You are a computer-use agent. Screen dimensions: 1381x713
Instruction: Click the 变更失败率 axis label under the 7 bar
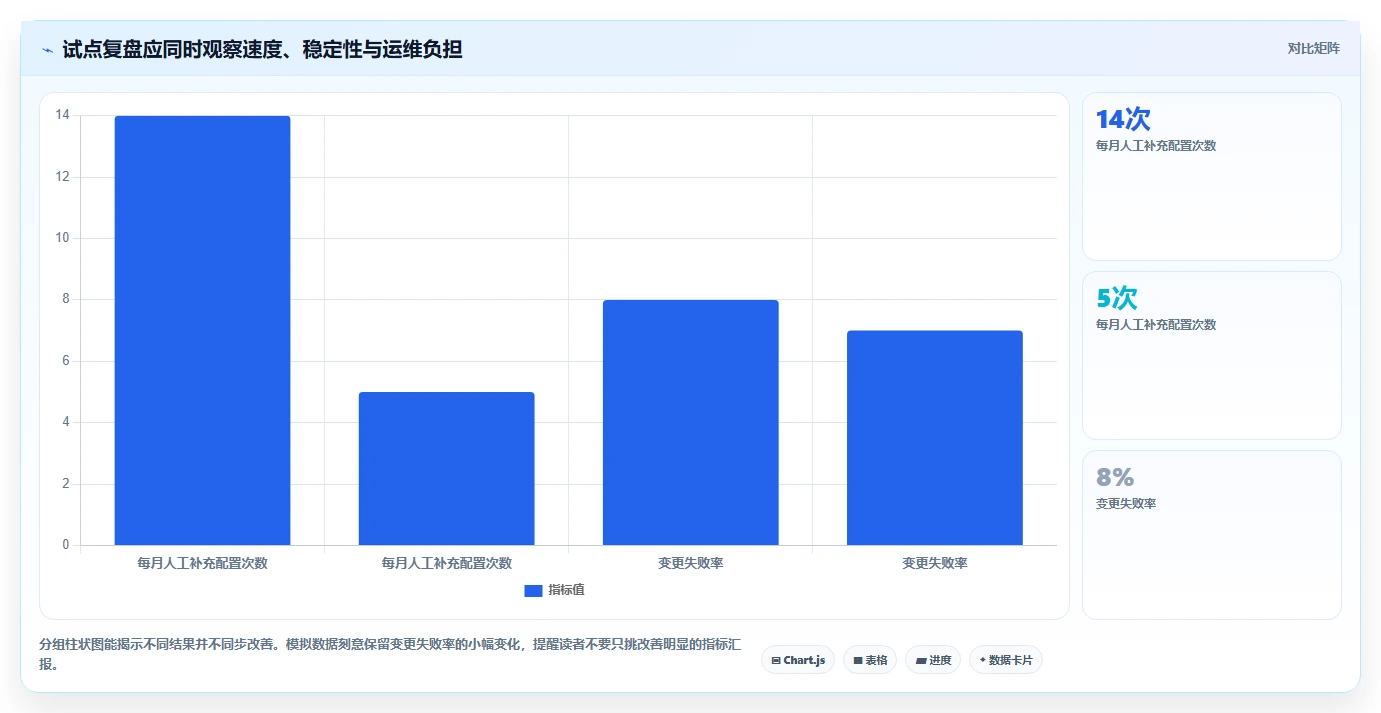[934, 563]
